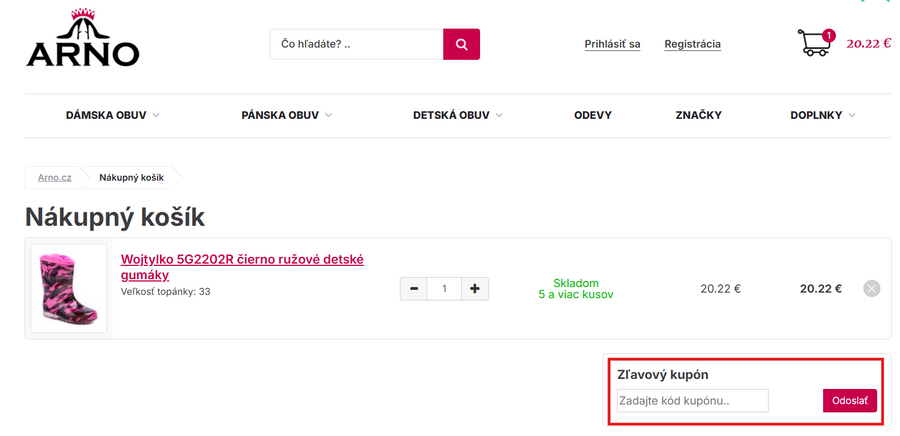This screenshot has height=436, width=900.
Task: Open the Odevy menu item
Action: click(x=593, y=115)
